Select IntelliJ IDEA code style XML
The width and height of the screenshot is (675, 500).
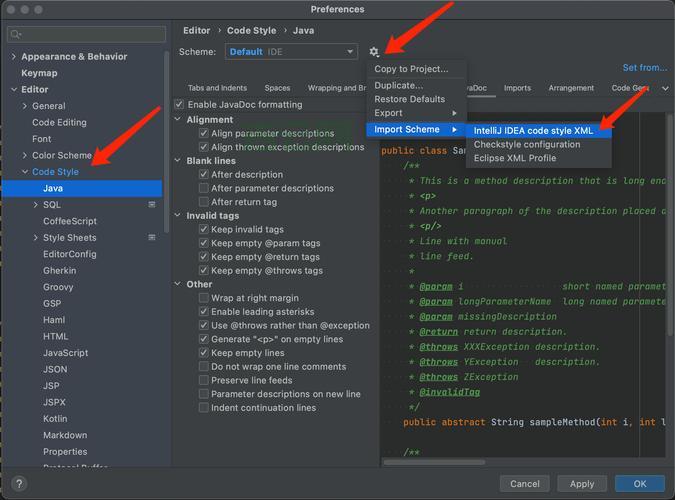533,130
